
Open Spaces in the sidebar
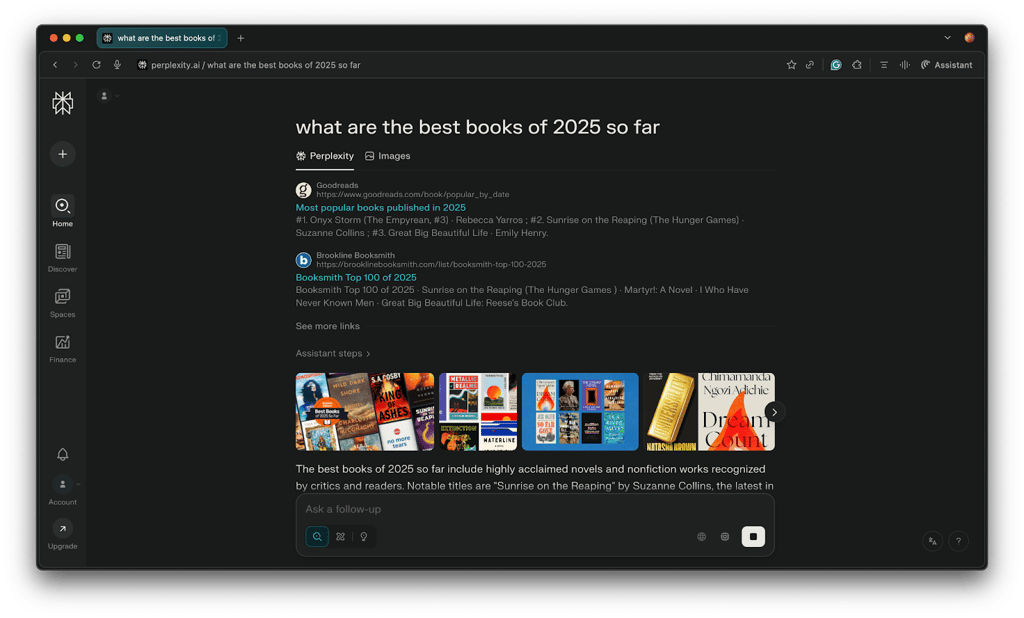[63, 302]
